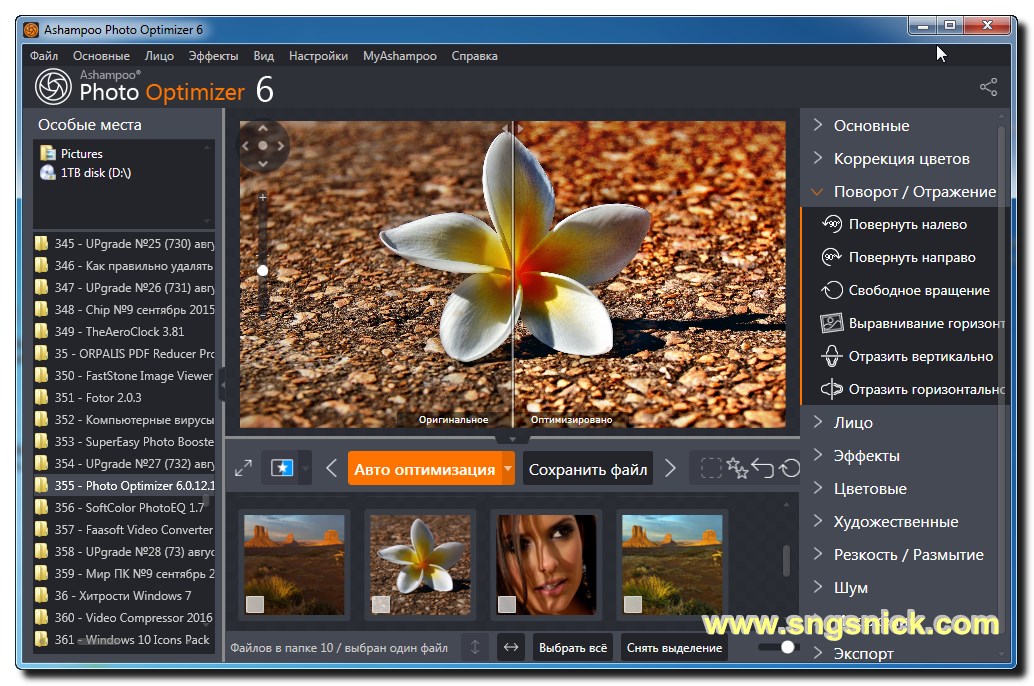Open the Настройки menu
This screenshot has width=1034, height=686.
(318, 56)
